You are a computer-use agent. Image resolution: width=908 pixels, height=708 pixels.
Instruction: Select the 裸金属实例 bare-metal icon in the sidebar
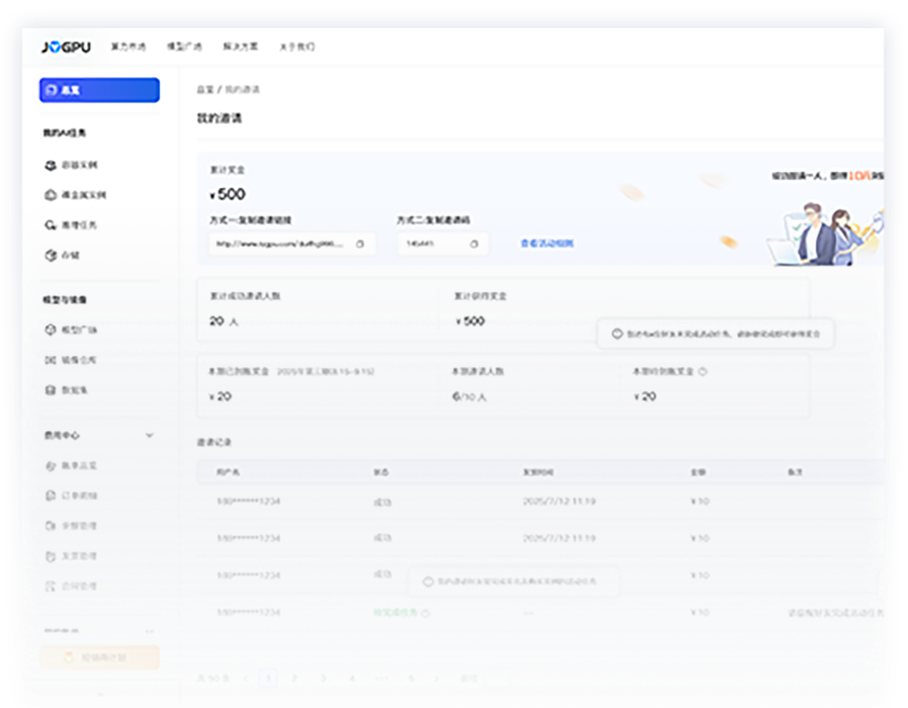[x=51, y=195]
